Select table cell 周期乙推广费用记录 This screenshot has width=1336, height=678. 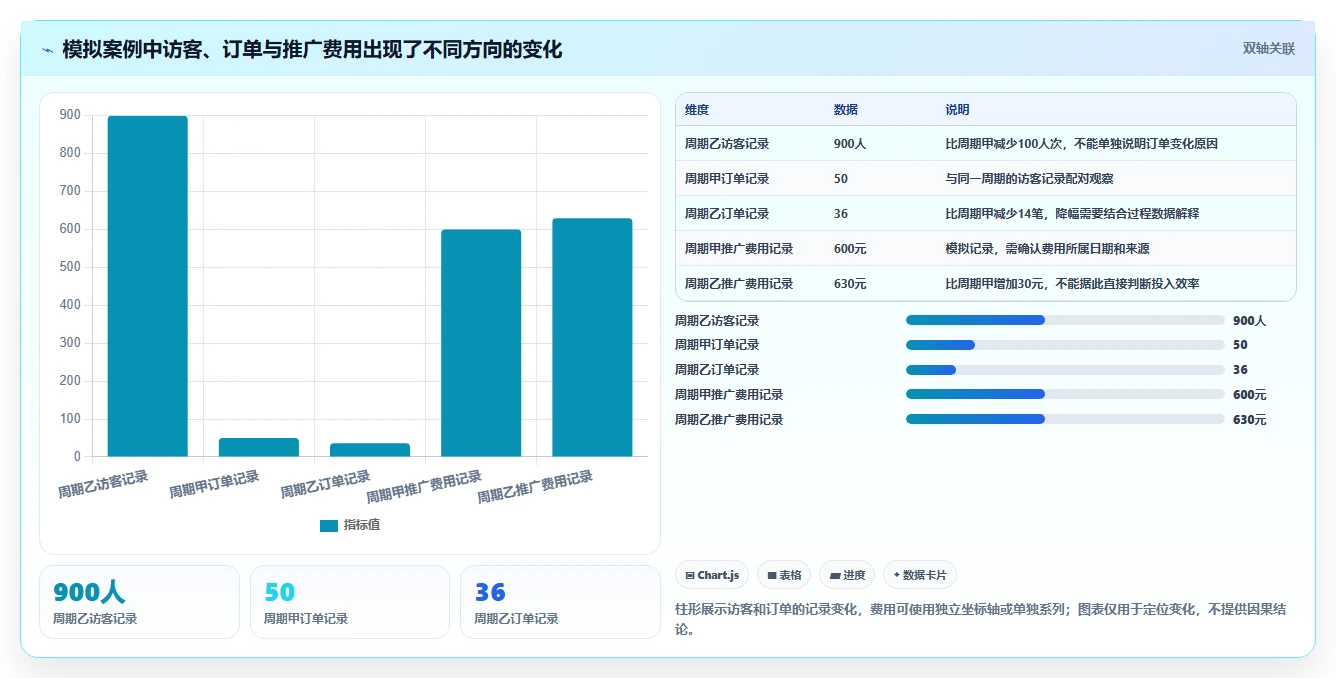(x=739, y=284)
